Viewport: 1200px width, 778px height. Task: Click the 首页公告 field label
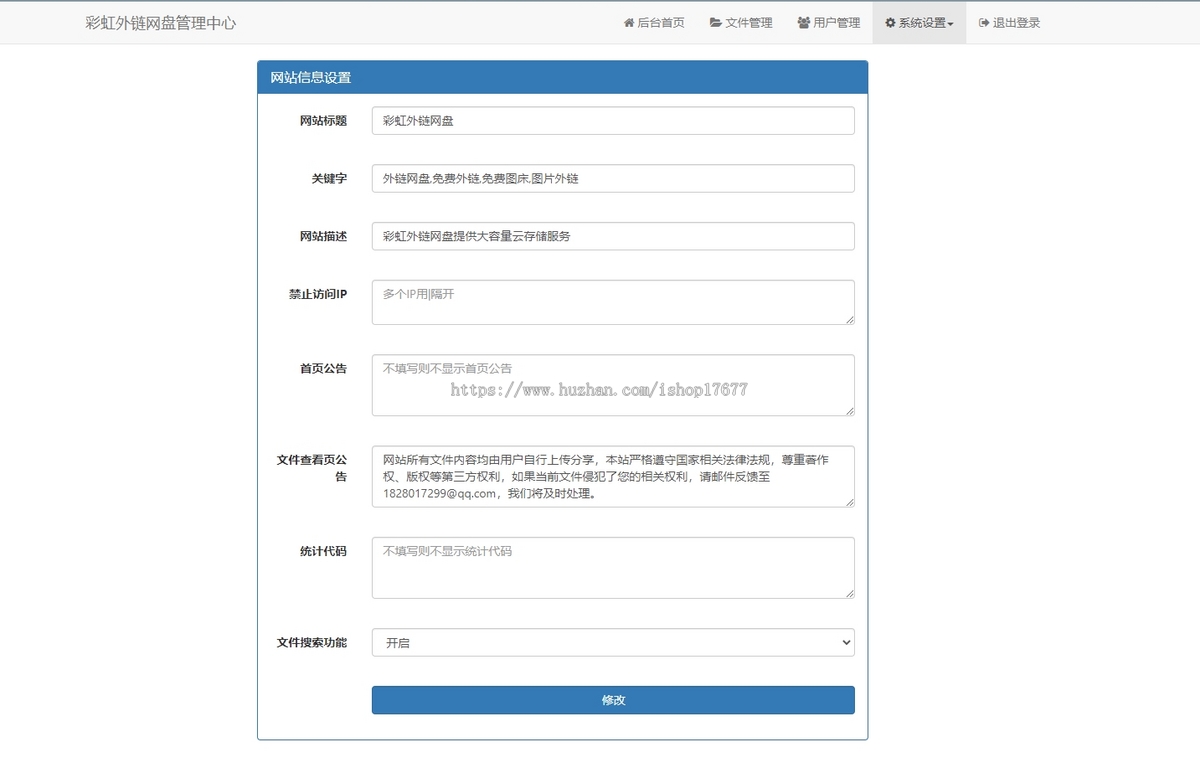point(323,368)
